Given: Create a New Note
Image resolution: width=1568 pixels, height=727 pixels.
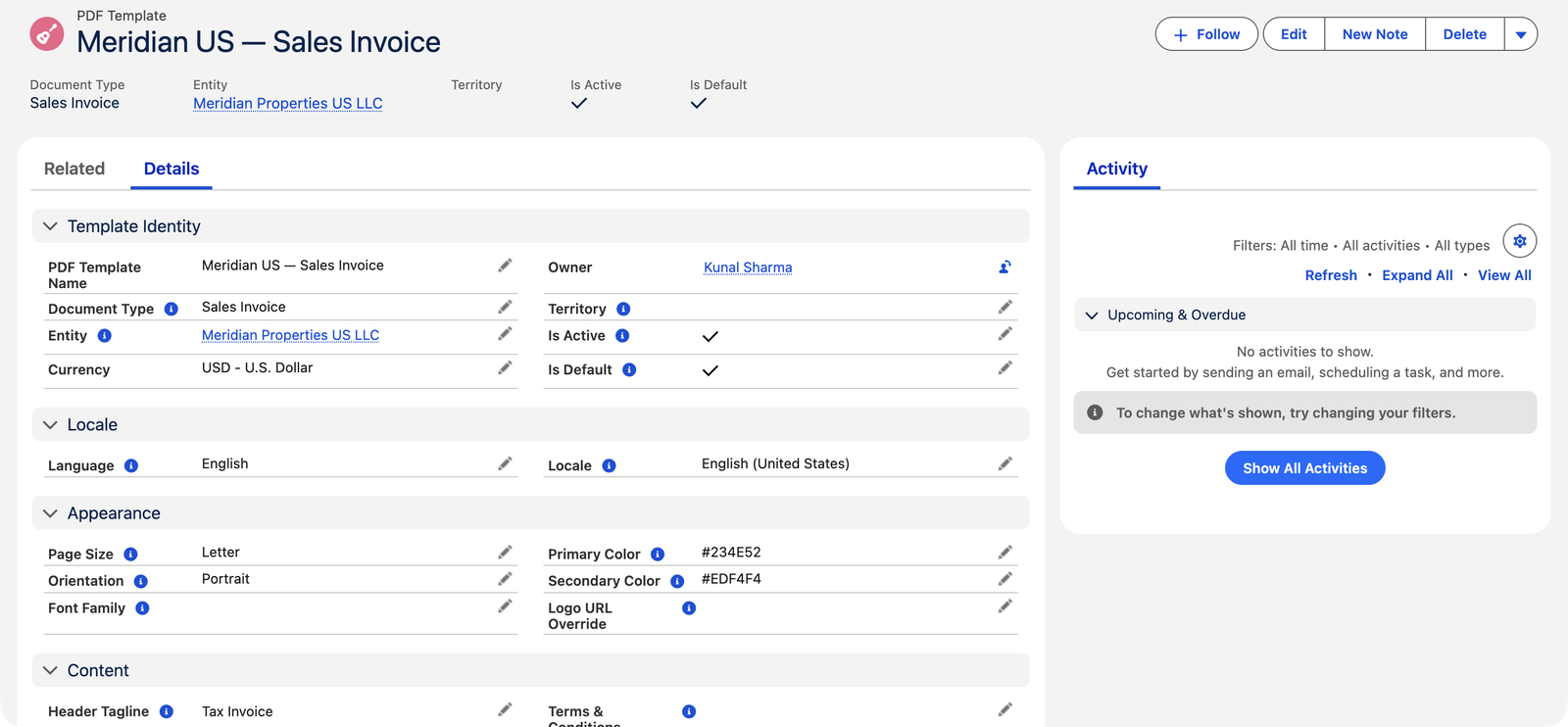Looking at the screenshot, I should [1375, 34].
